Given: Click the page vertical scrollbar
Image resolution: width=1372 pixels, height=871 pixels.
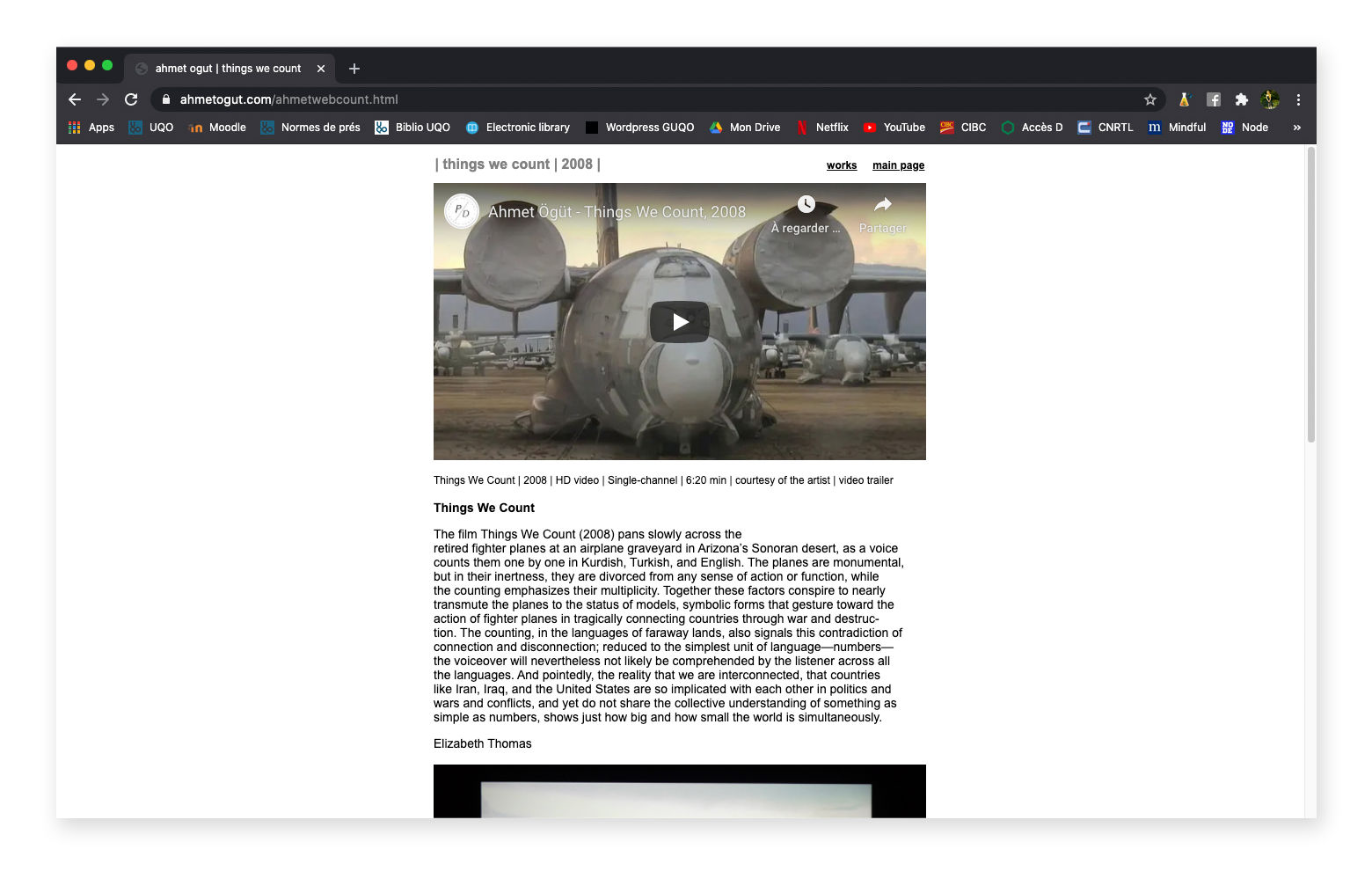Looking at the screenshot, I should click(1310, 295).
